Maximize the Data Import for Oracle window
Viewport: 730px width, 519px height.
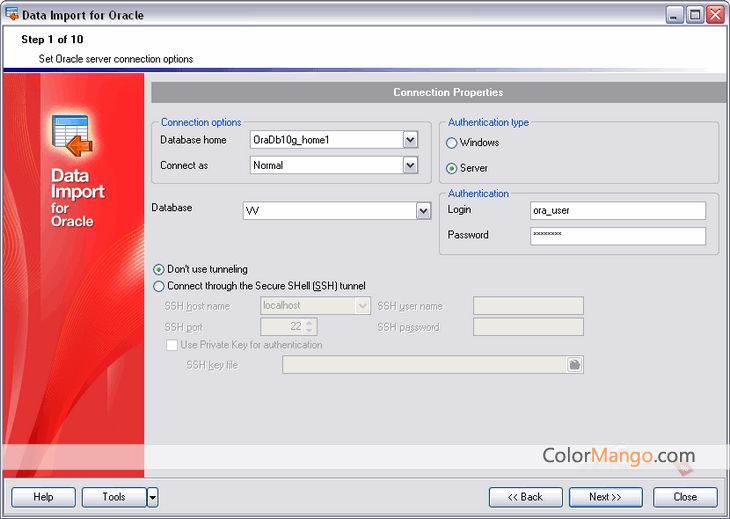pyautogui.click(x=695, y=15)
